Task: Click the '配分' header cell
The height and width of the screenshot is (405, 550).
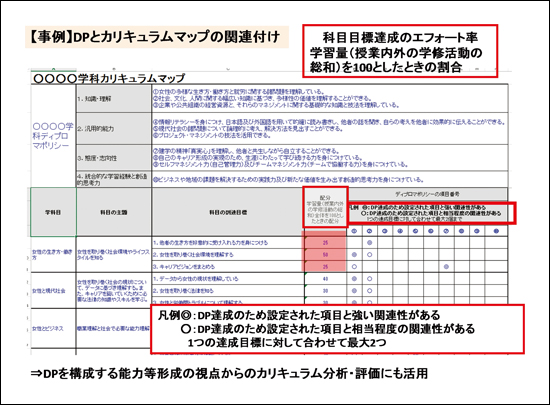Action: (x=326, y=208)
